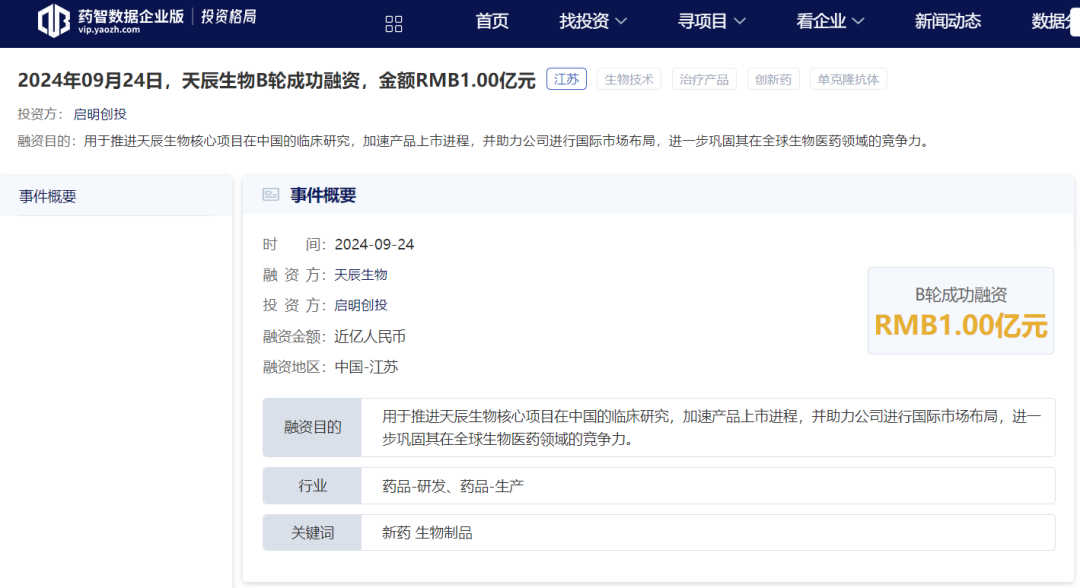Click the B轮成功融资 label in the amount card
Screen dimensions: 1080x588
click(x=961, y=295)
